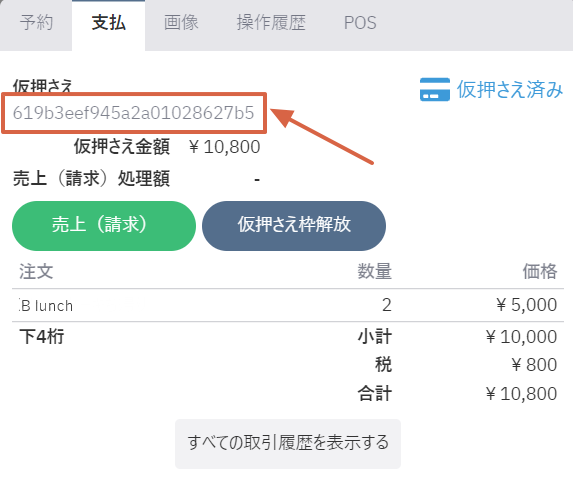Switch to the 操作履歴 tab

(x=271, y=23)
